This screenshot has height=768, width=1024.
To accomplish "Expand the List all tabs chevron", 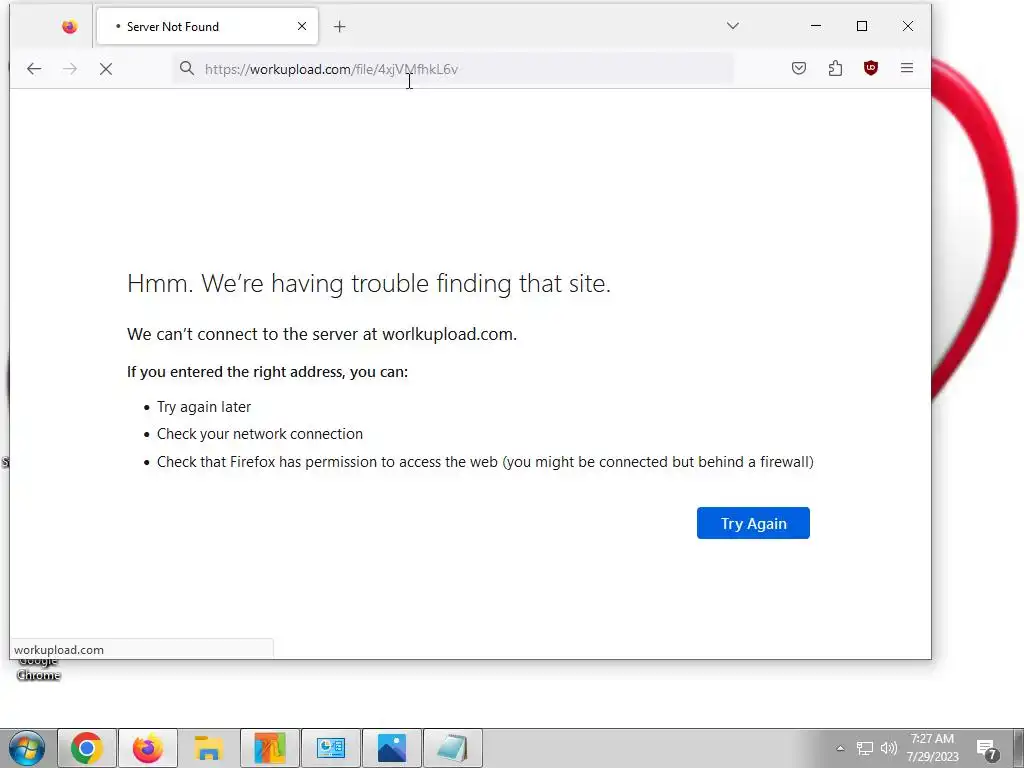I will [733, 26].
